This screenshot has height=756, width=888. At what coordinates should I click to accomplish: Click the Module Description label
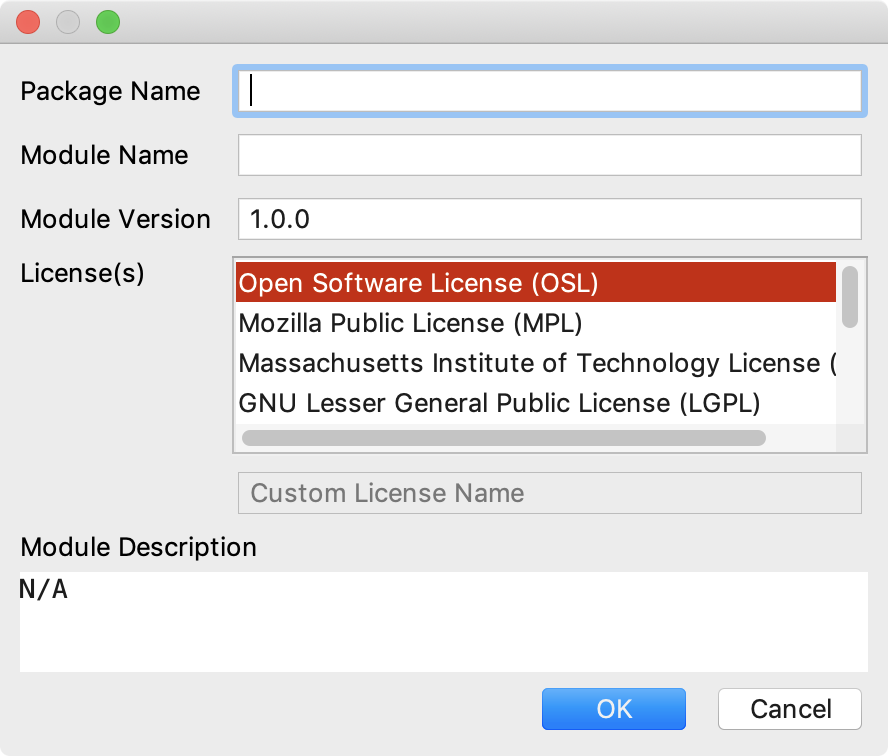tap(139, 548)
